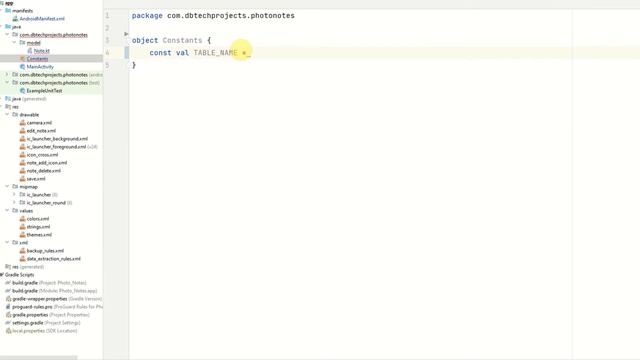Image resolution: width=640 pixels, height=360 pixels.
Task: Collapse the java folder arrow
Action: [1, 27]
